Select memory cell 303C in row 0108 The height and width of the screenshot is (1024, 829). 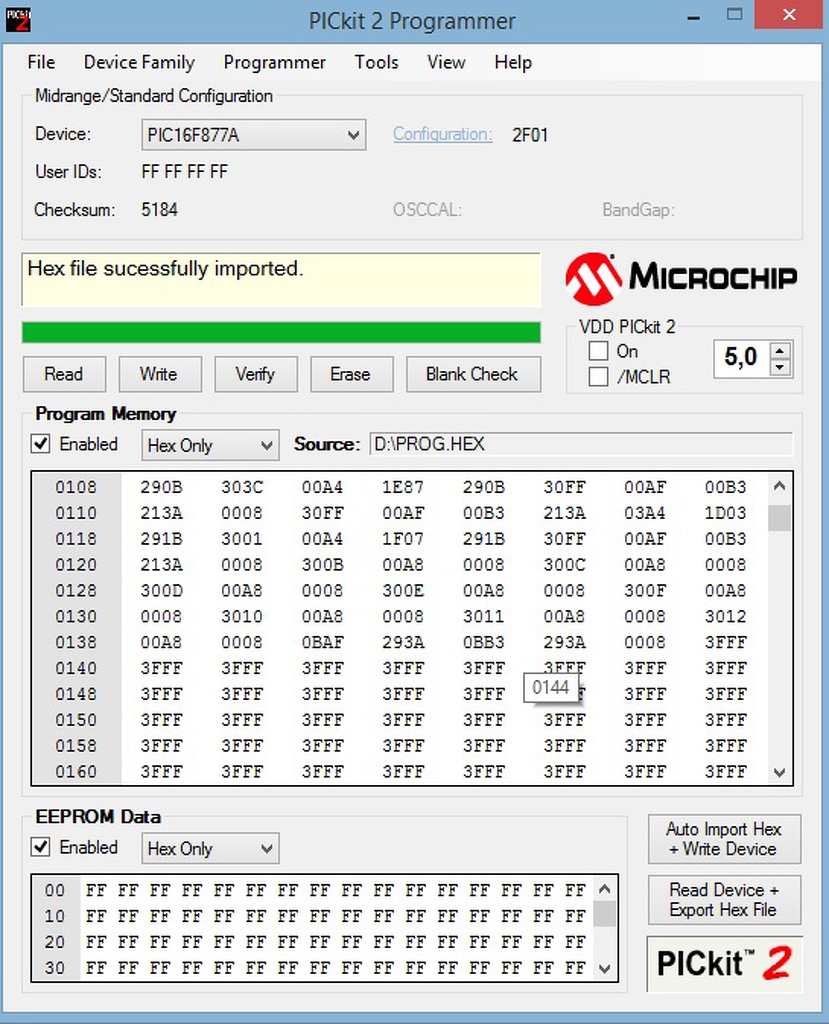point(242,487)
